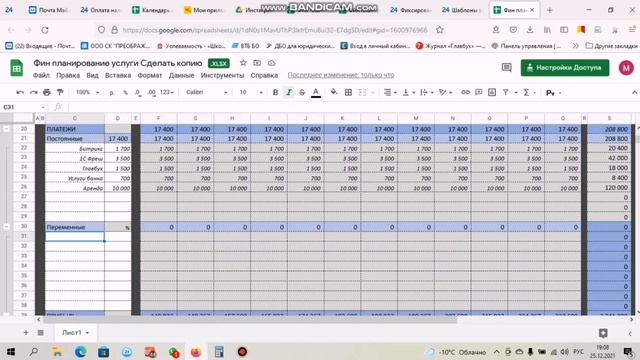Increase decimal places
The height and width of the screenshot is (360, 640).
click(151, 93)
